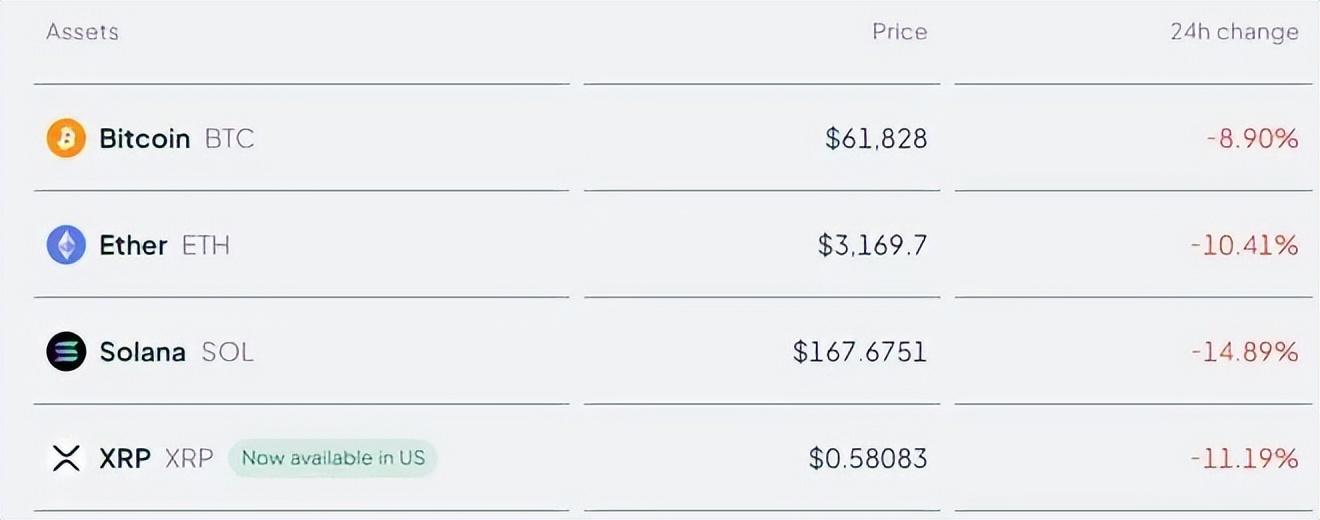Image resolution: width=1320 pixels, height=520 pixels.
Task: Click Ether price $3,169.7
Action: (x=872, y=245)
